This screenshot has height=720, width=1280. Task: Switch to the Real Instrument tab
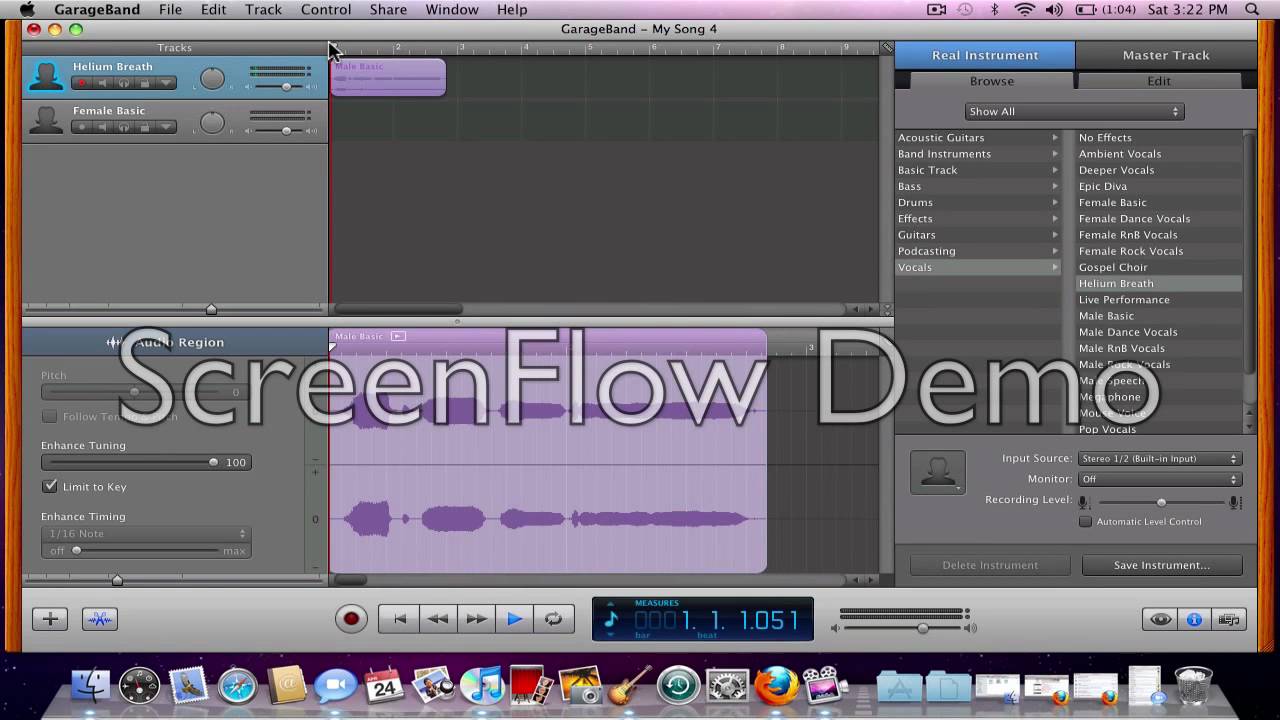click(x=985, y=55)
